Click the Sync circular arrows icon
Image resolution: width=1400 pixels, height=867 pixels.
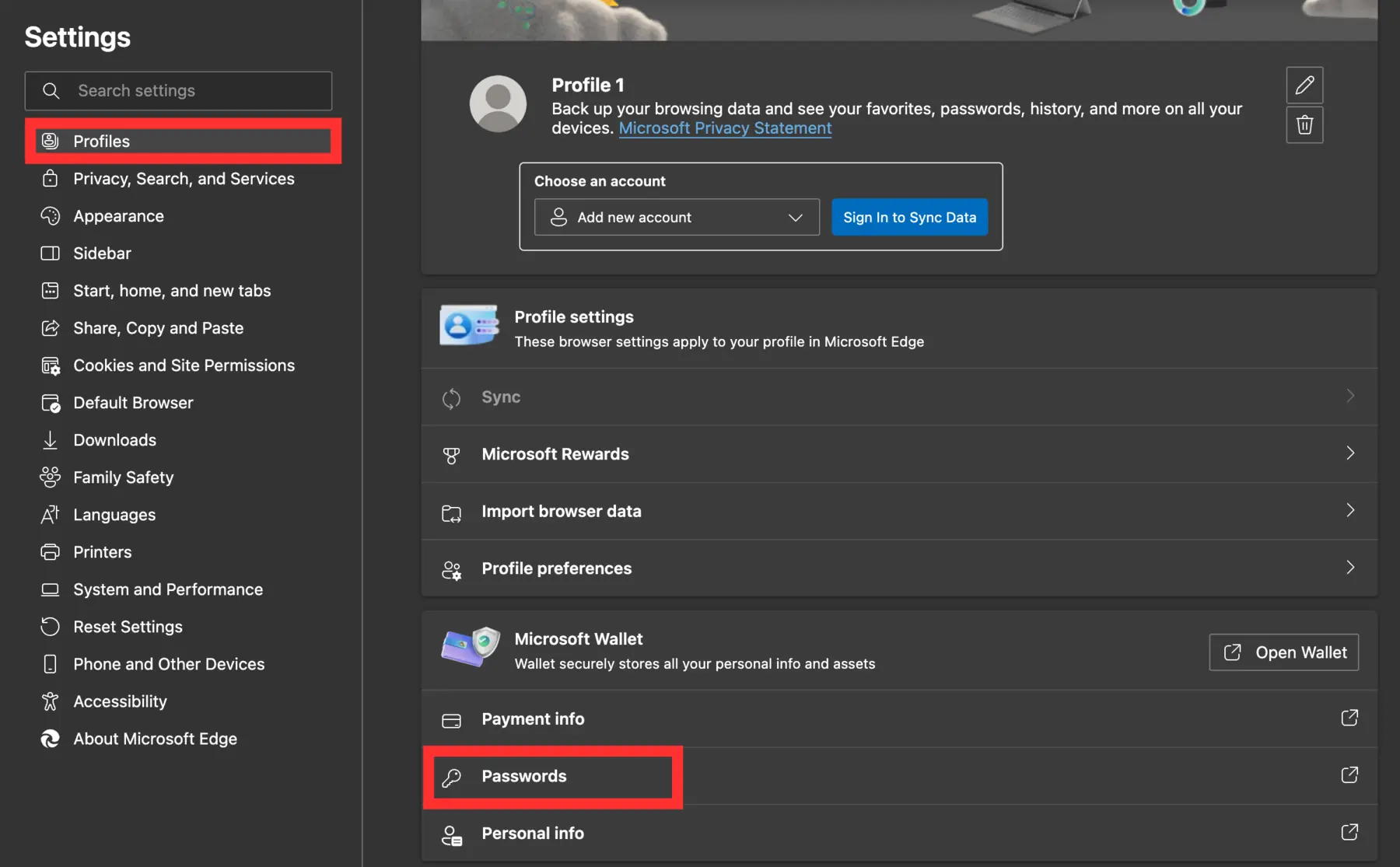point(451,398)
